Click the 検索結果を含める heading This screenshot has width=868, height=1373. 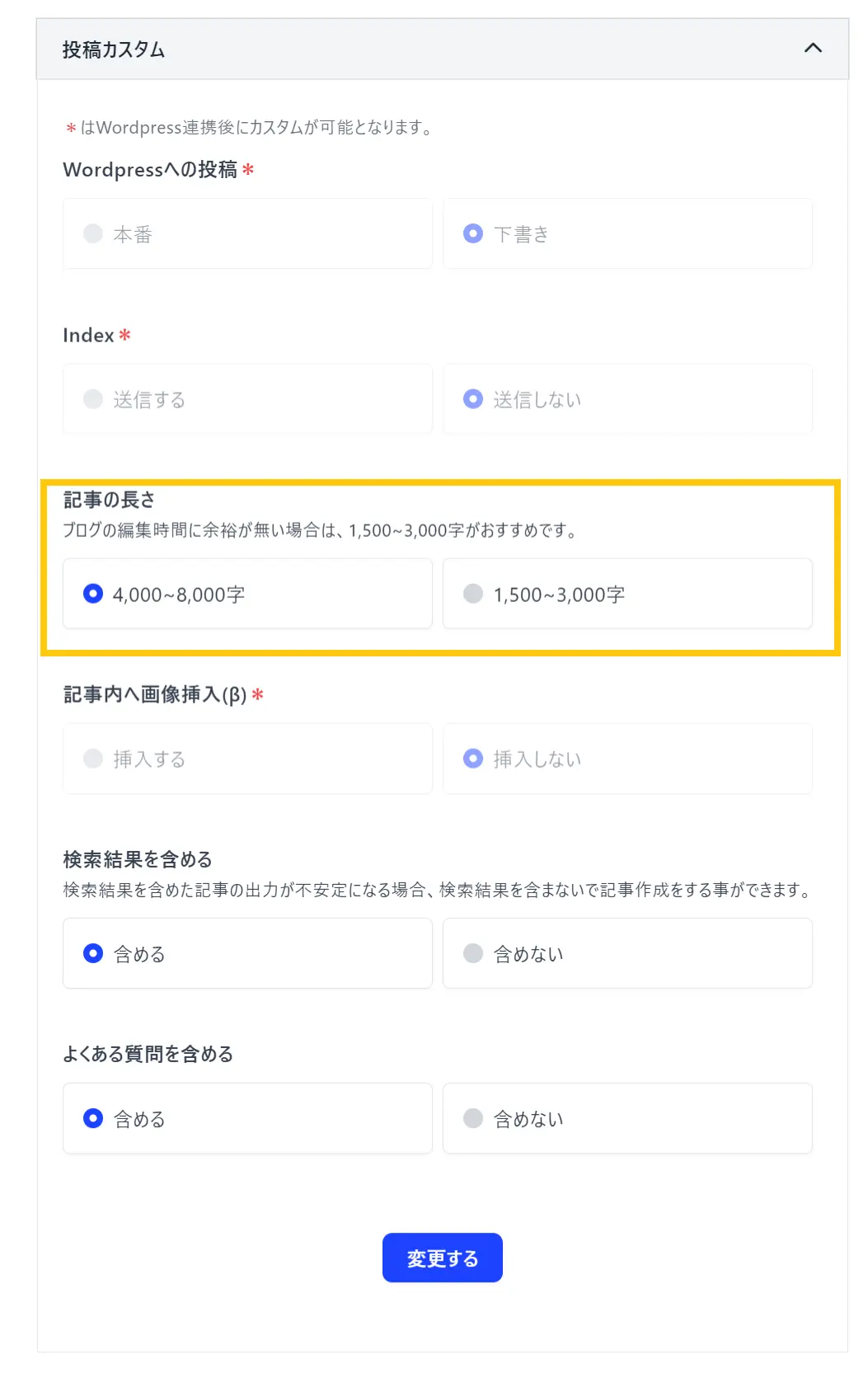tap(138, 860)
